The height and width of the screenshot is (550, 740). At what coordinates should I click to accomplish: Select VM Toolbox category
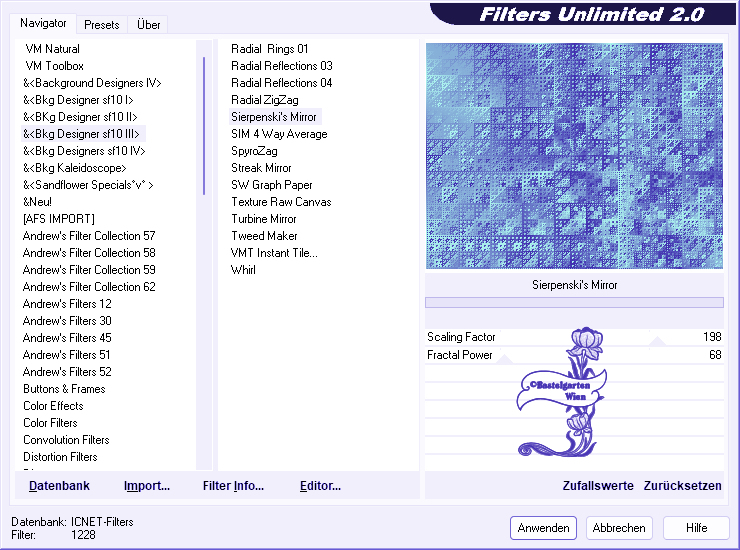(54, 66)
